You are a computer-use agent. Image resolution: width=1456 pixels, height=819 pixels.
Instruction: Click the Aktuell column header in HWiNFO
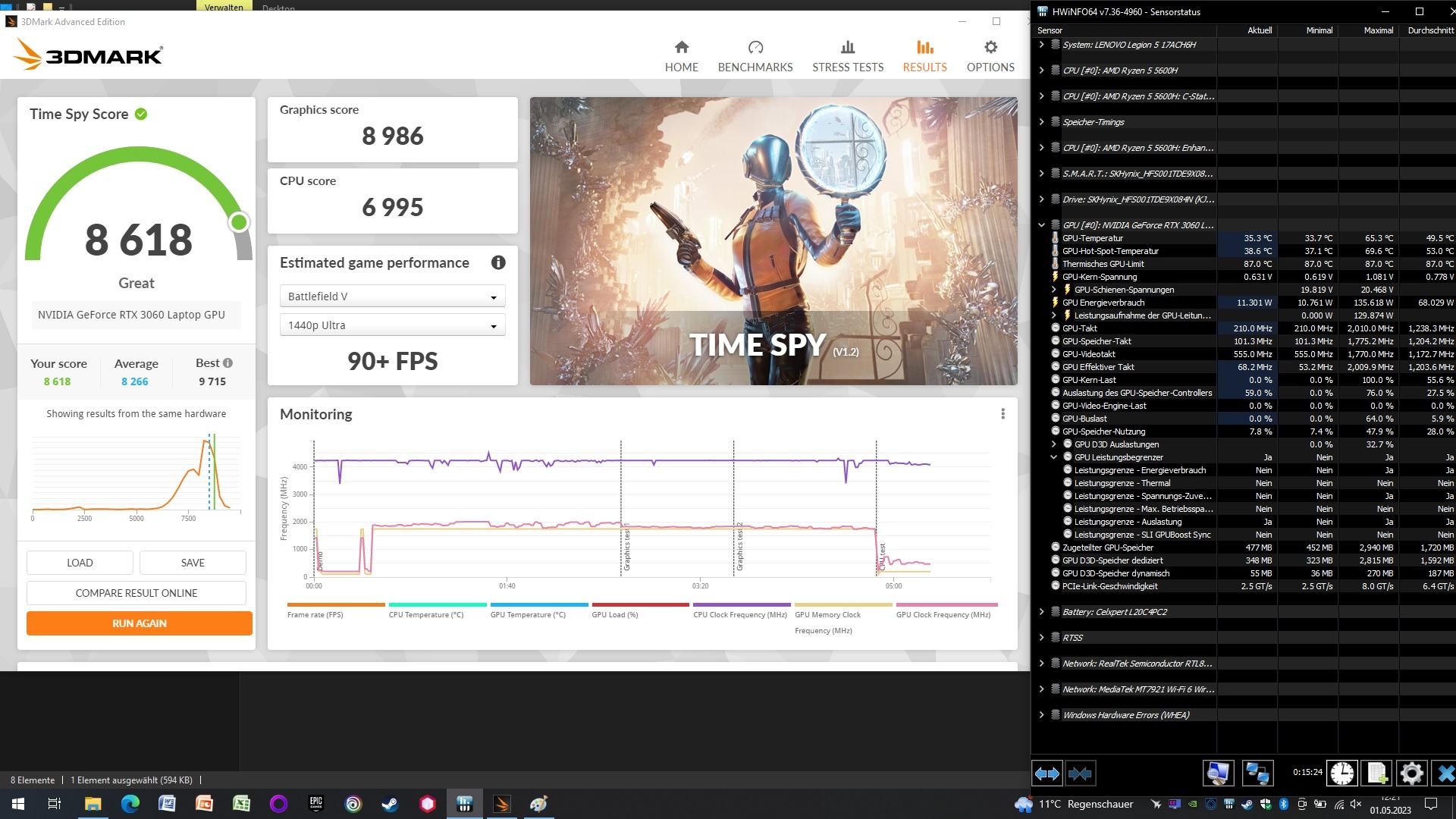pos(1247,30)
